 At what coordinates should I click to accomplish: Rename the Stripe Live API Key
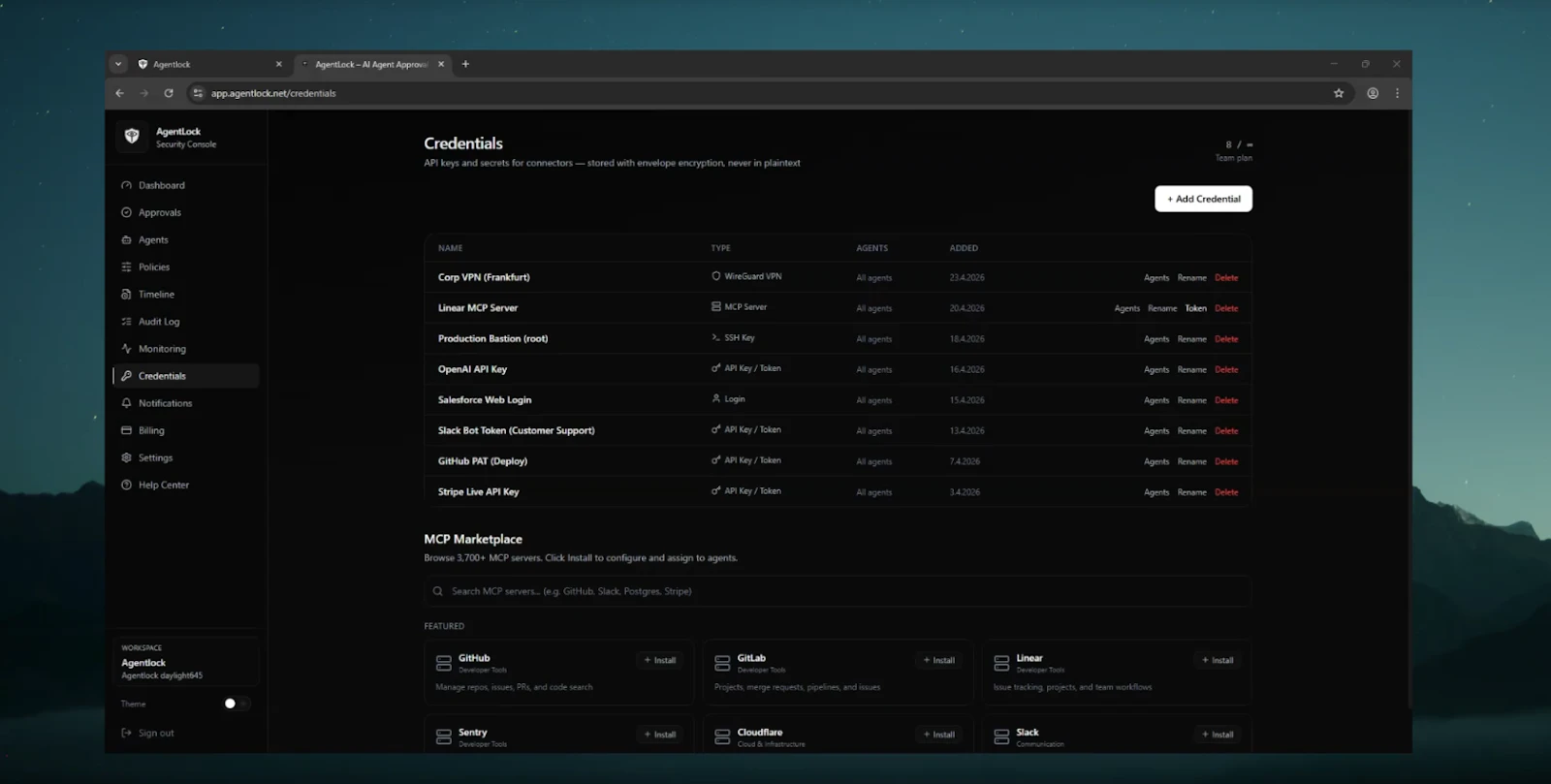[x=1191, y=492]
